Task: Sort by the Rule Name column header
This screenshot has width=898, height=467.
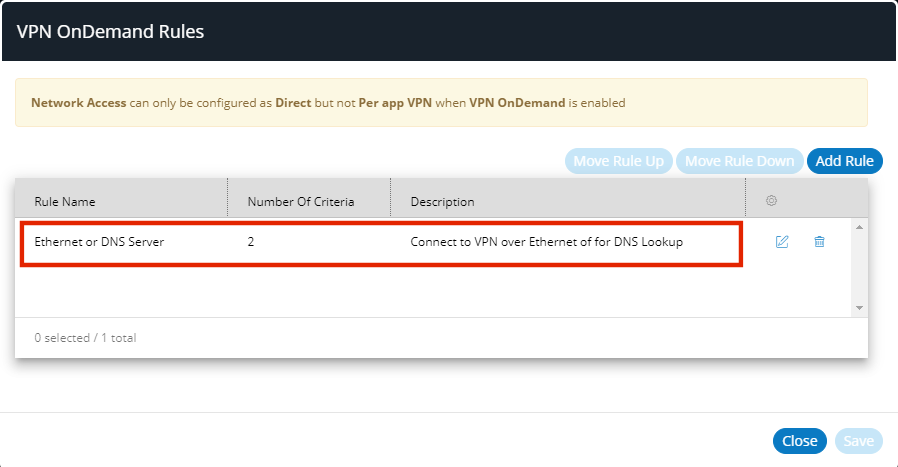Action: pos(65,202)
